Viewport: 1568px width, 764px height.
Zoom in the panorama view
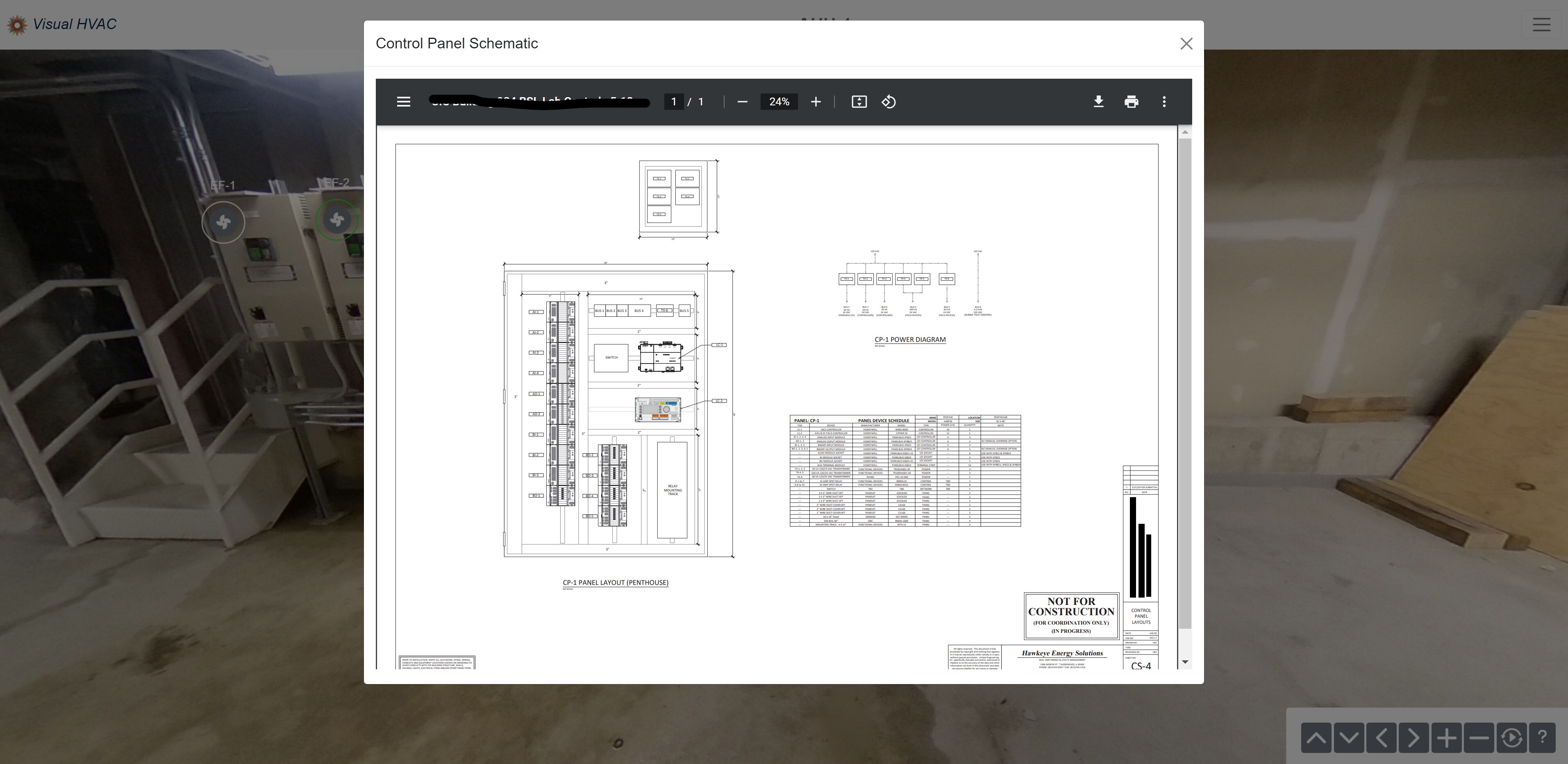coord(1446,738)
